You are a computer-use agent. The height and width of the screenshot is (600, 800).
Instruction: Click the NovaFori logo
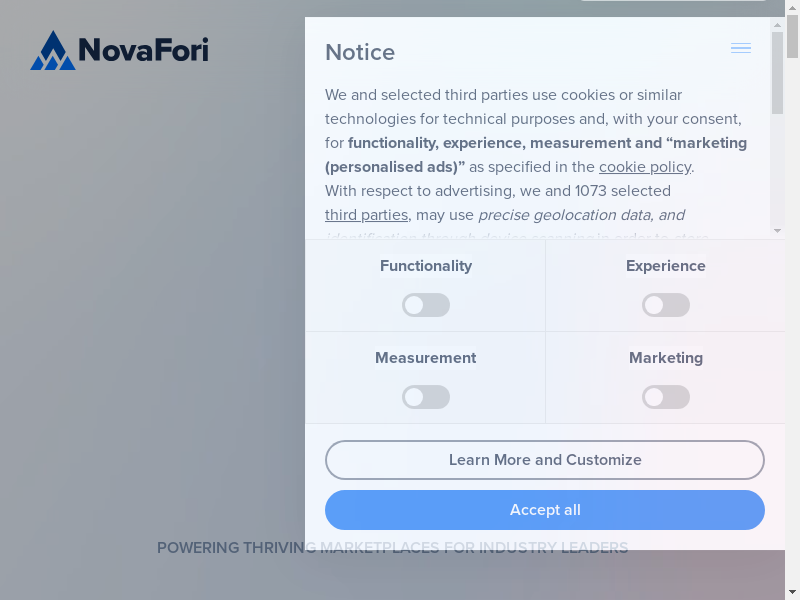(119, 50)
